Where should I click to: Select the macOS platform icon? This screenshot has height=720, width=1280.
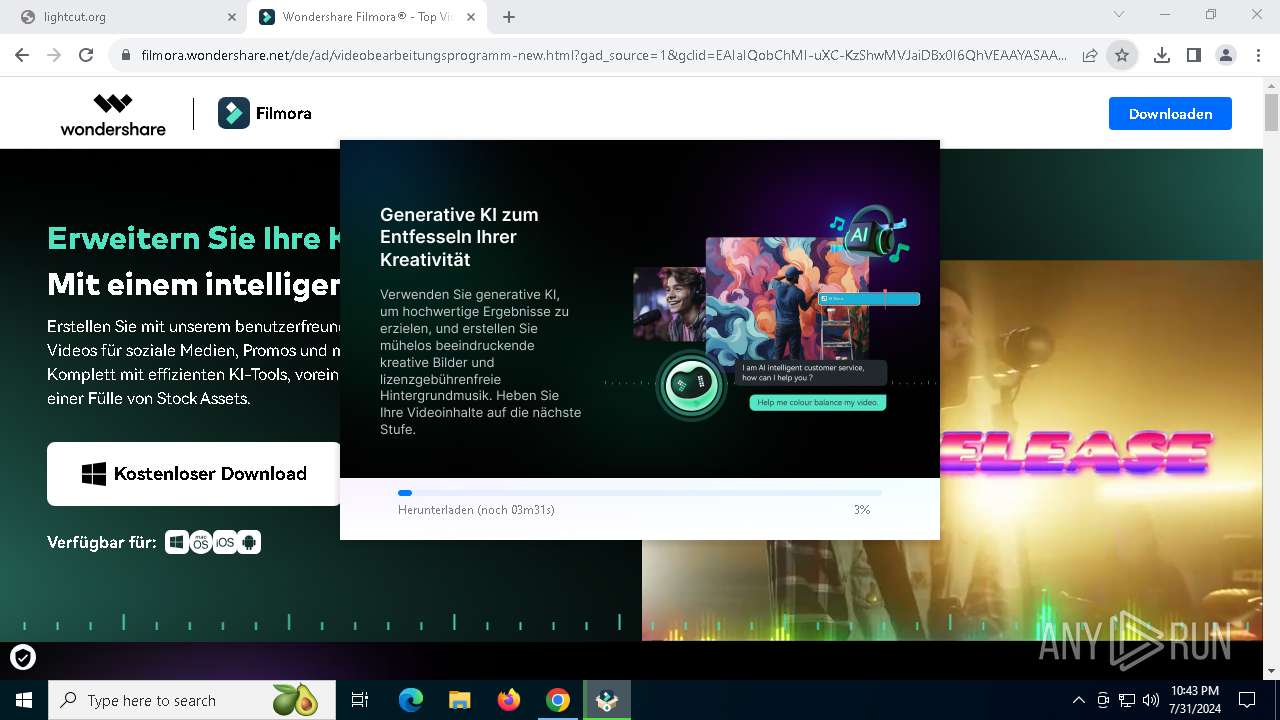pyautogui.click(x=201, y=542)
